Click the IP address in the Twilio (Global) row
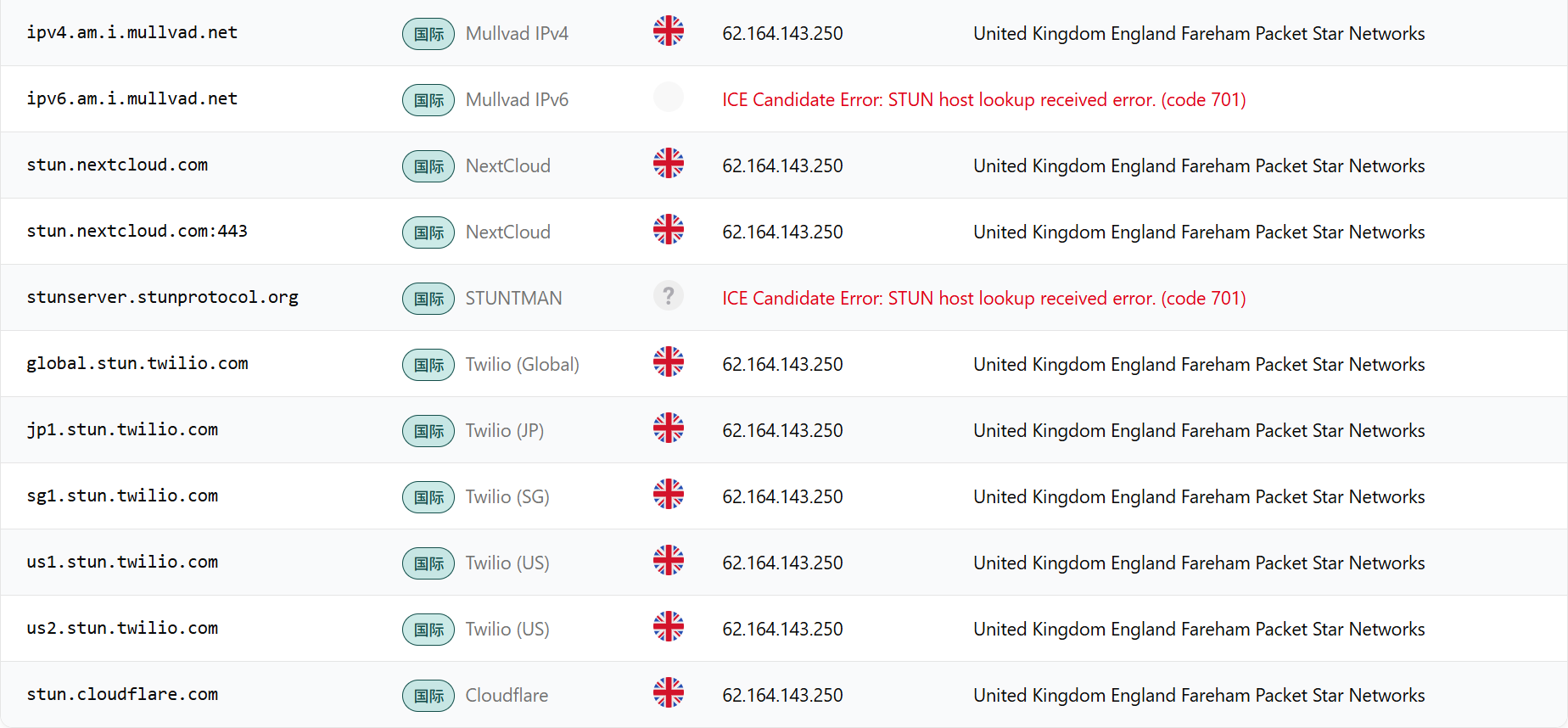 [782, 364]
